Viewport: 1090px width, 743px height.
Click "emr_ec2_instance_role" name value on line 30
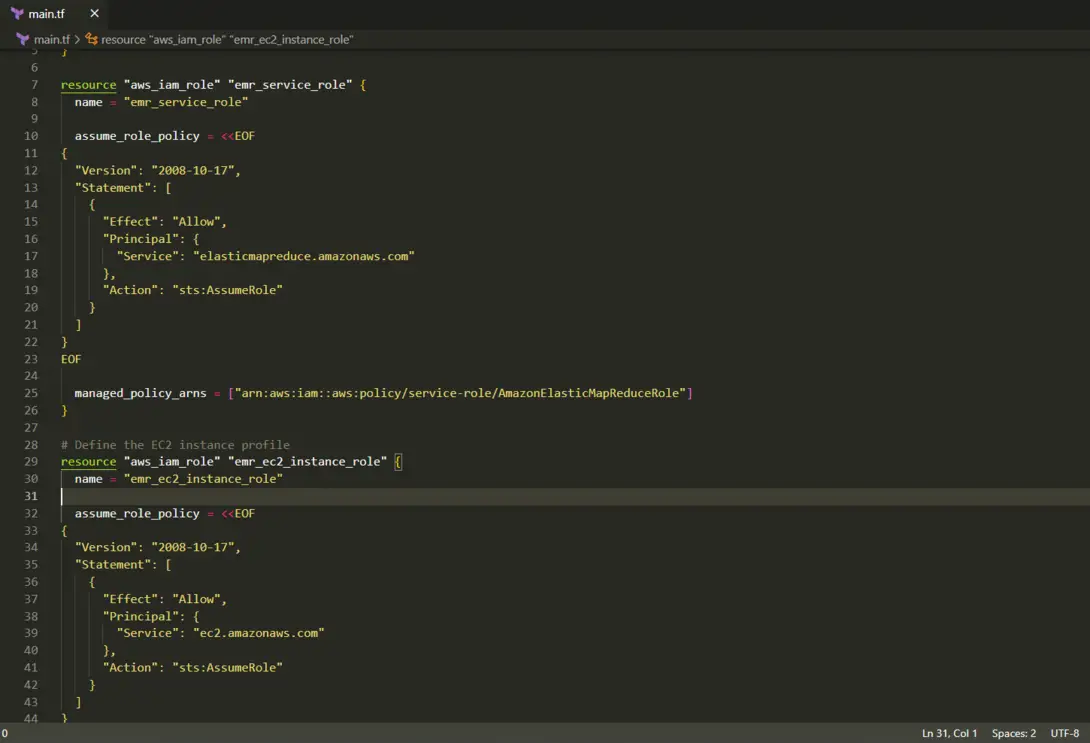click(x=203, y=479)
